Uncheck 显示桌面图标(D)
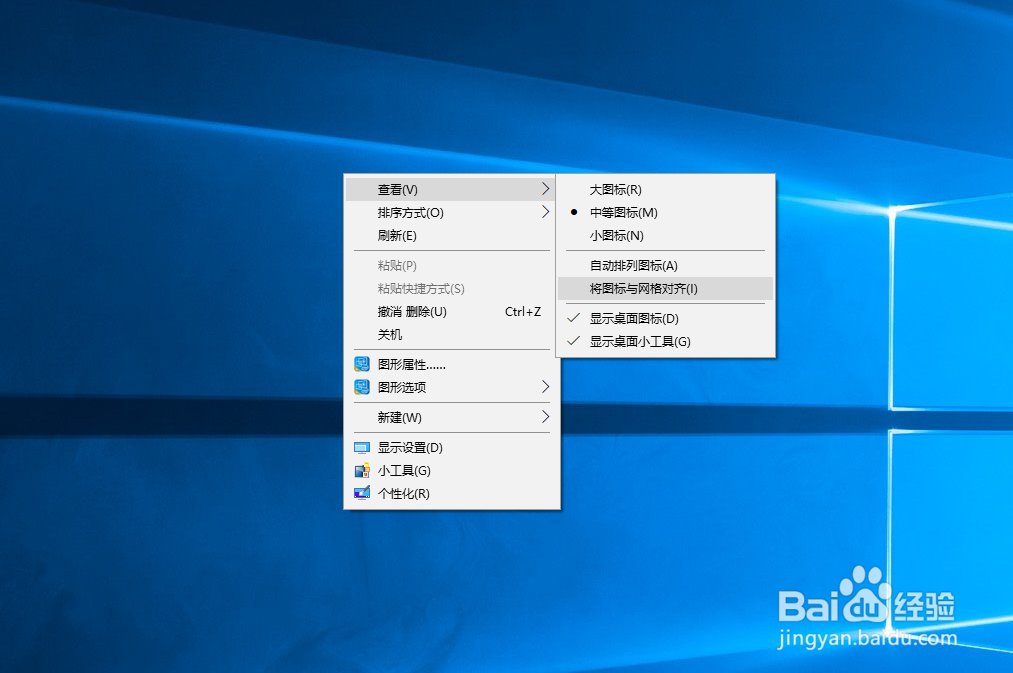This screenshot has height=673, width=1013. [x=665, y=318]
